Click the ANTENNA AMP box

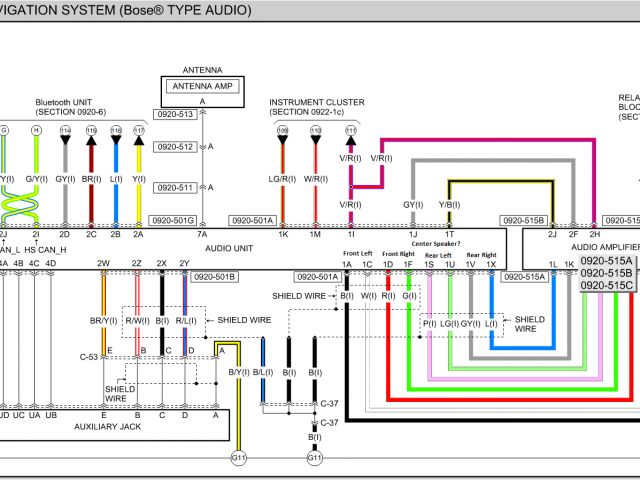tap(201, 85)
